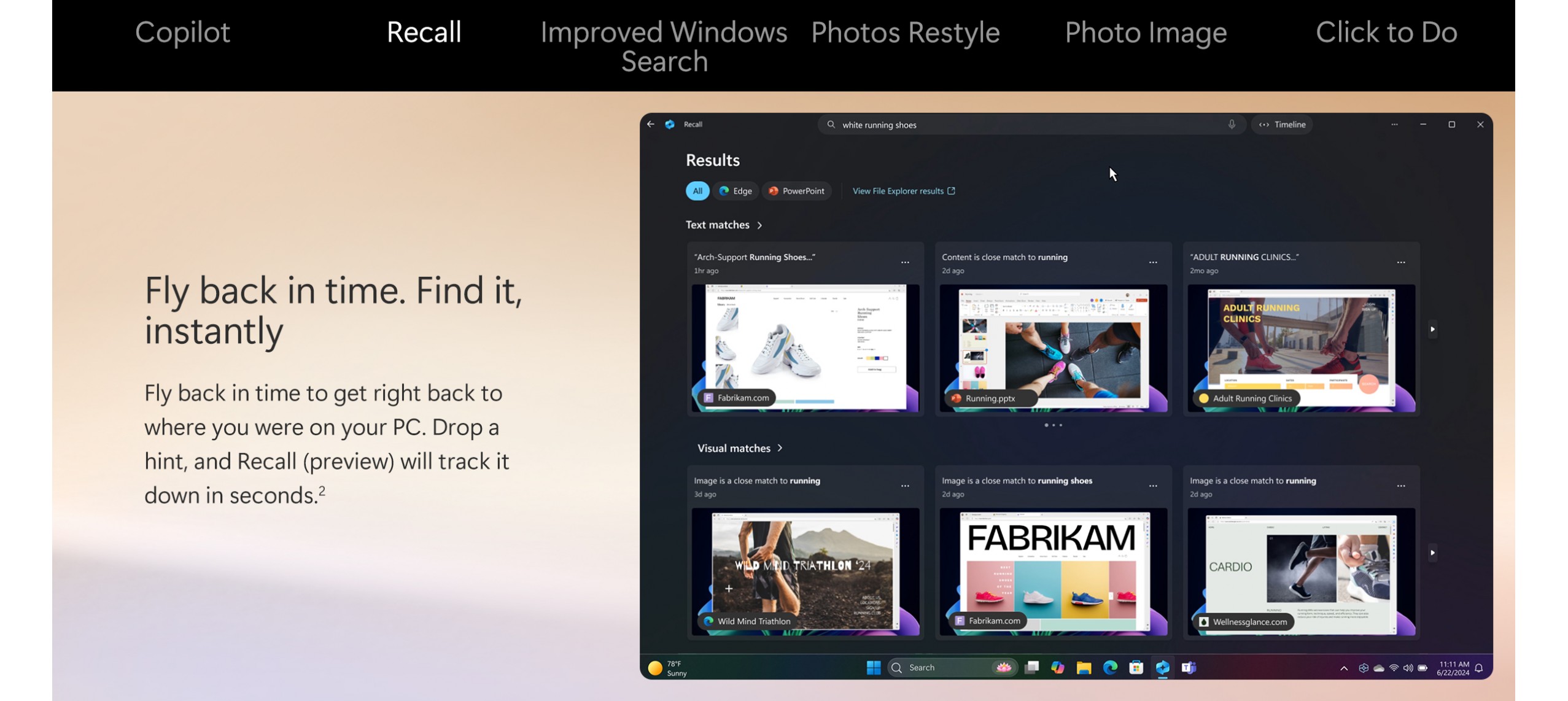Open the weather widget showing 78°F Sunny
Image resolution: width=1568 pixels, height=701 pixels.
click(668, 668)
